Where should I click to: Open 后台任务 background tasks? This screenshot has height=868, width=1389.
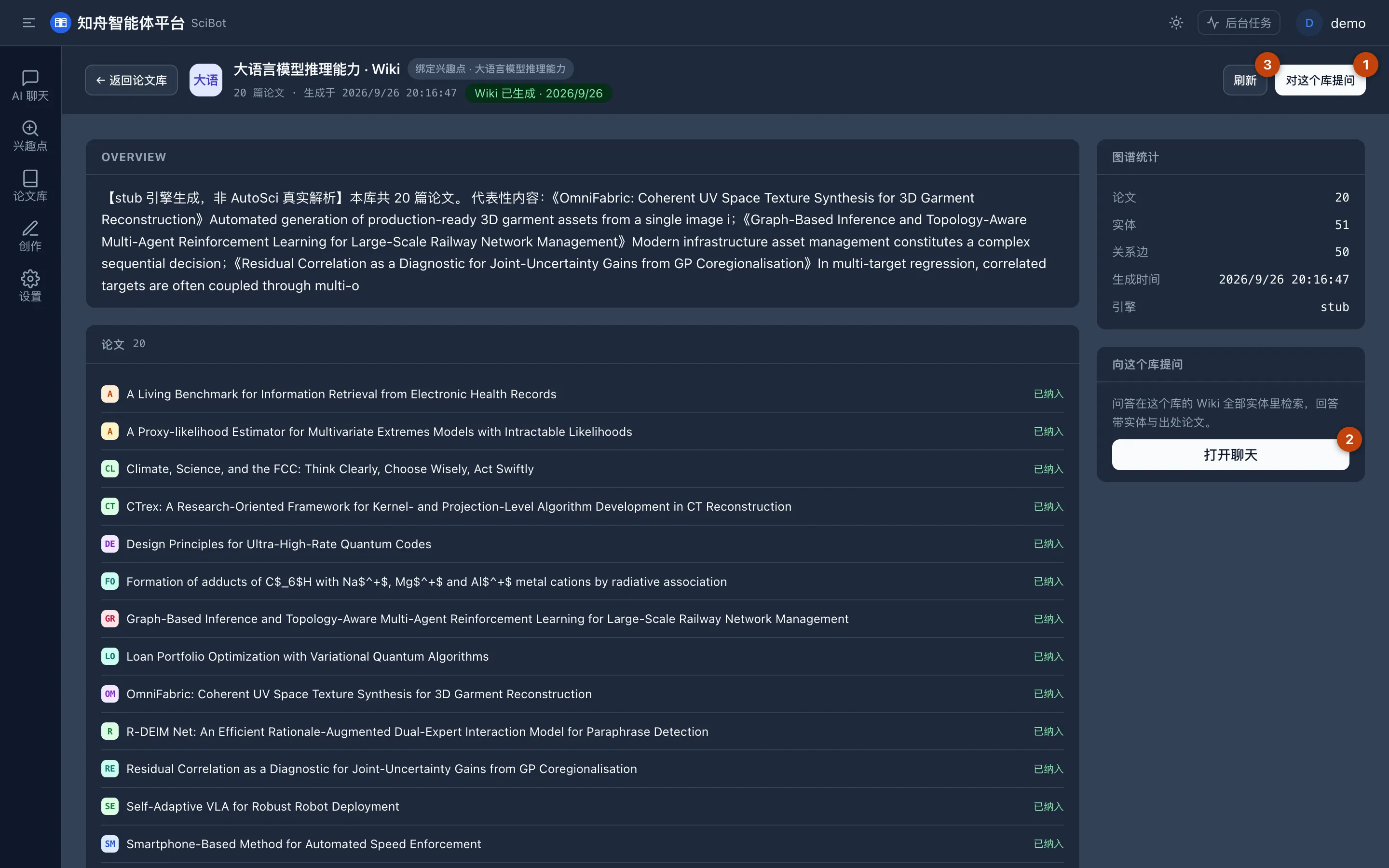1239,23
